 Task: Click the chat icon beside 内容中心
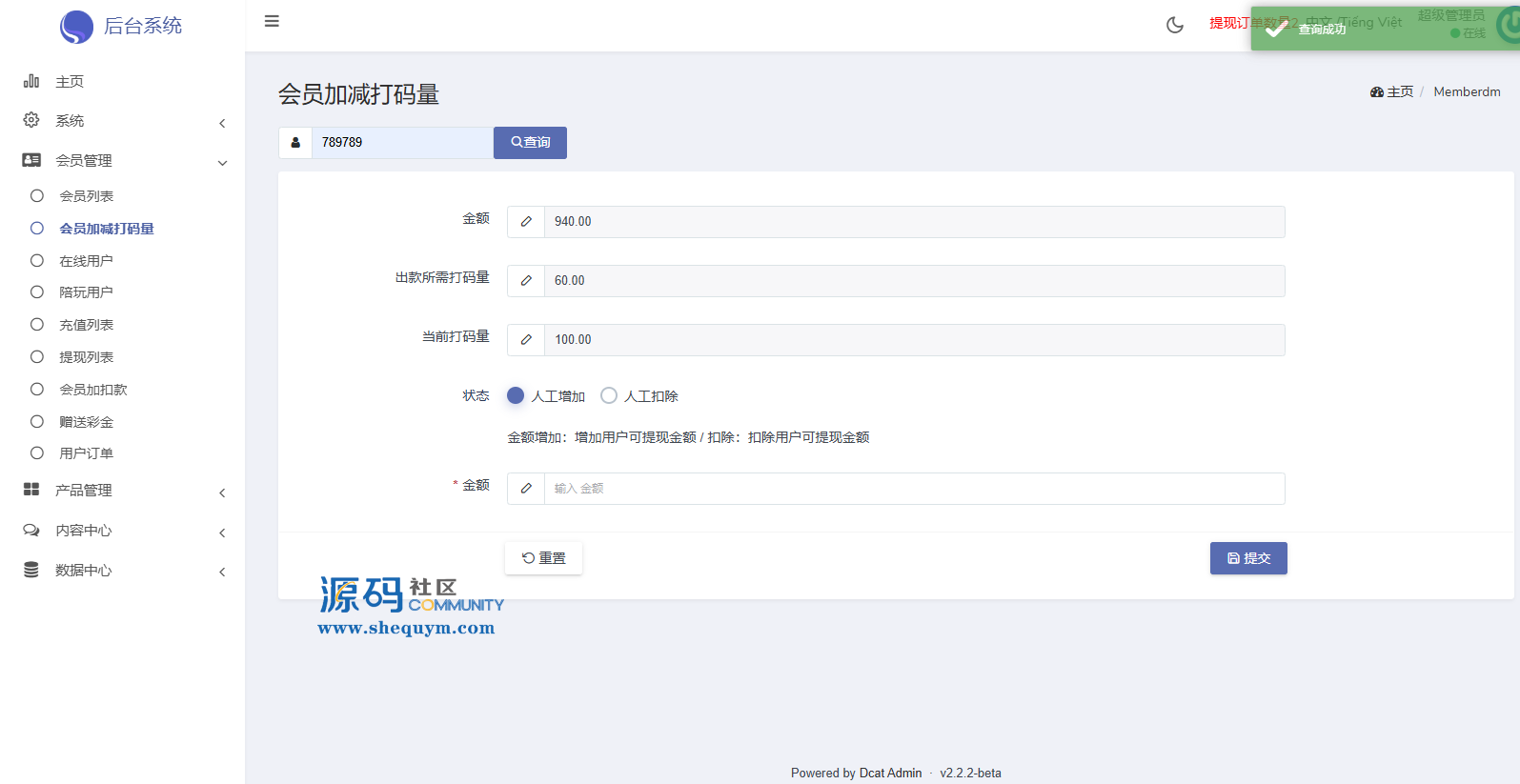(31, 530)
